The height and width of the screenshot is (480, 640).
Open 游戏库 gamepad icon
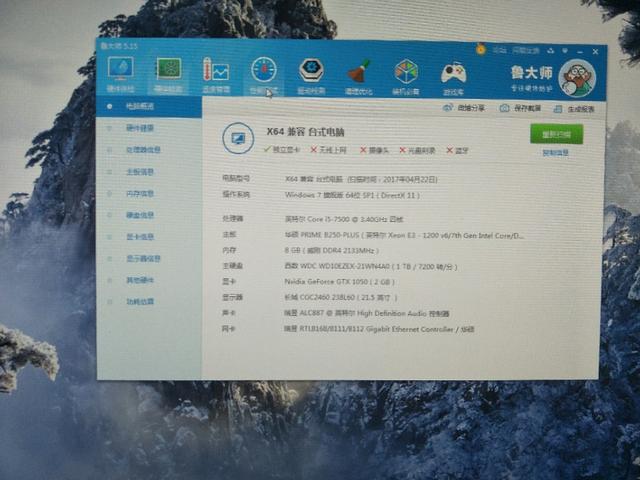453,73
